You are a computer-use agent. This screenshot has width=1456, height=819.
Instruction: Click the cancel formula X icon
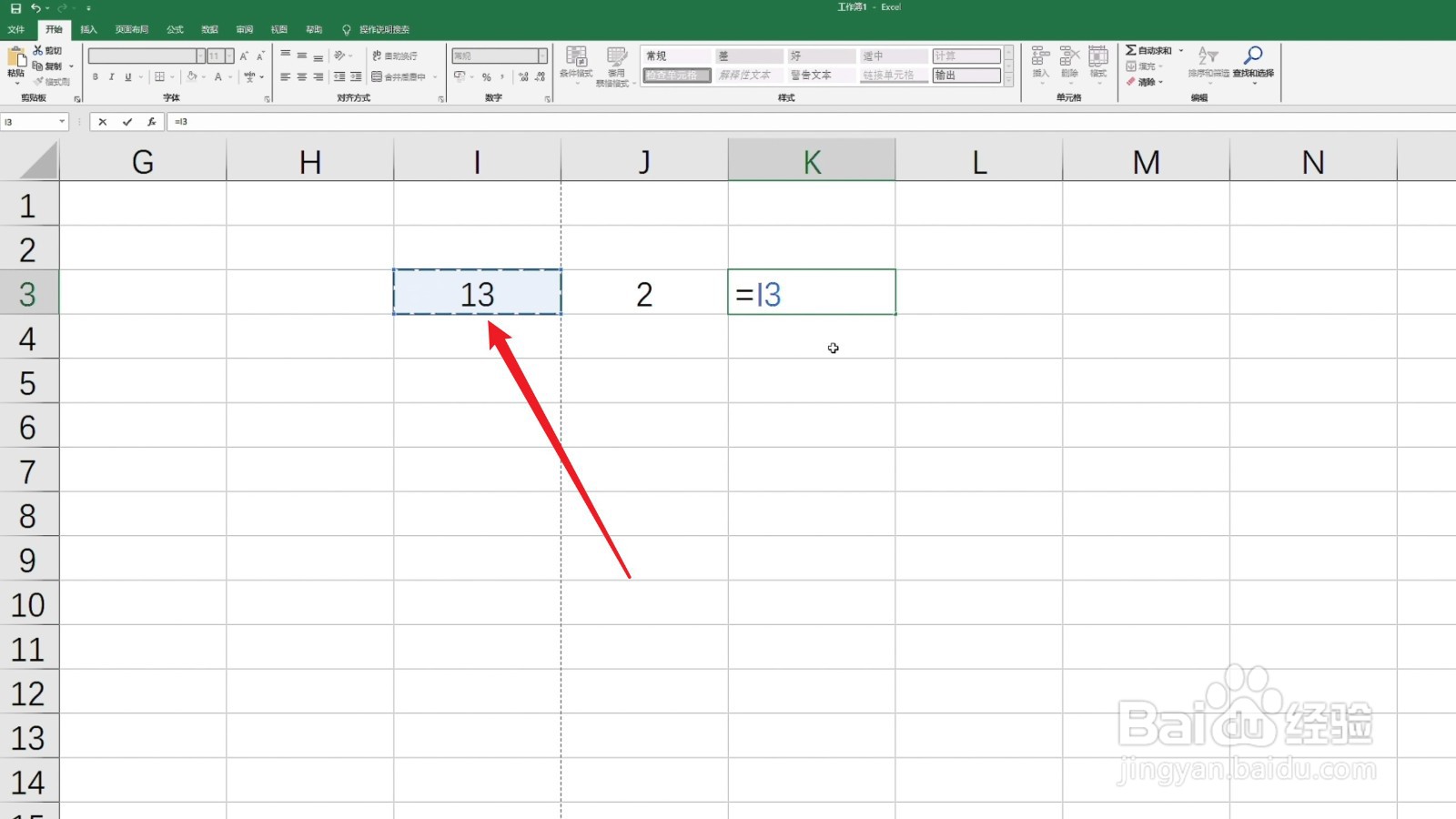tap(102, 121)
